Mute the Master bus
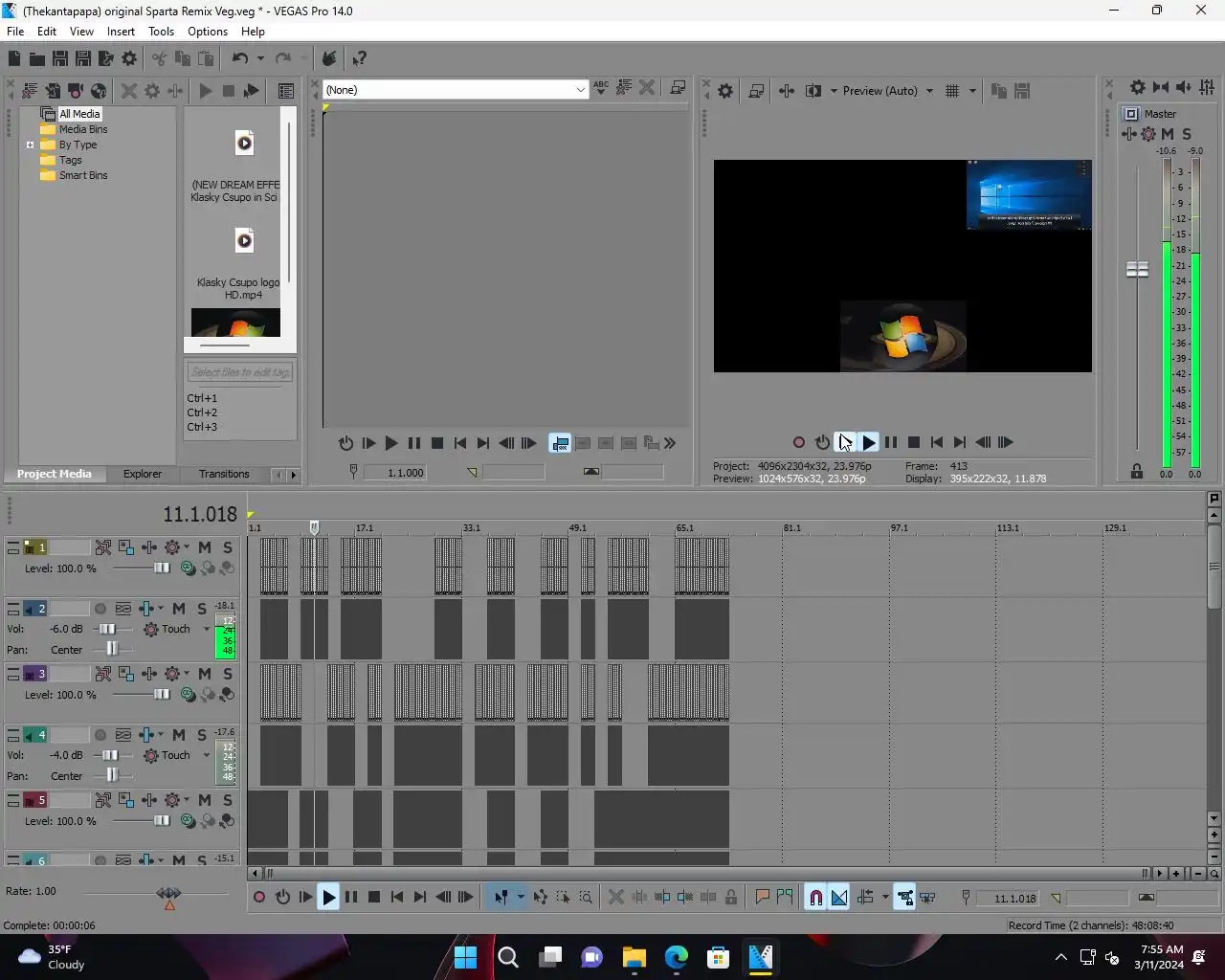Screen dimensions: 1225x980 pos(1168,134)
